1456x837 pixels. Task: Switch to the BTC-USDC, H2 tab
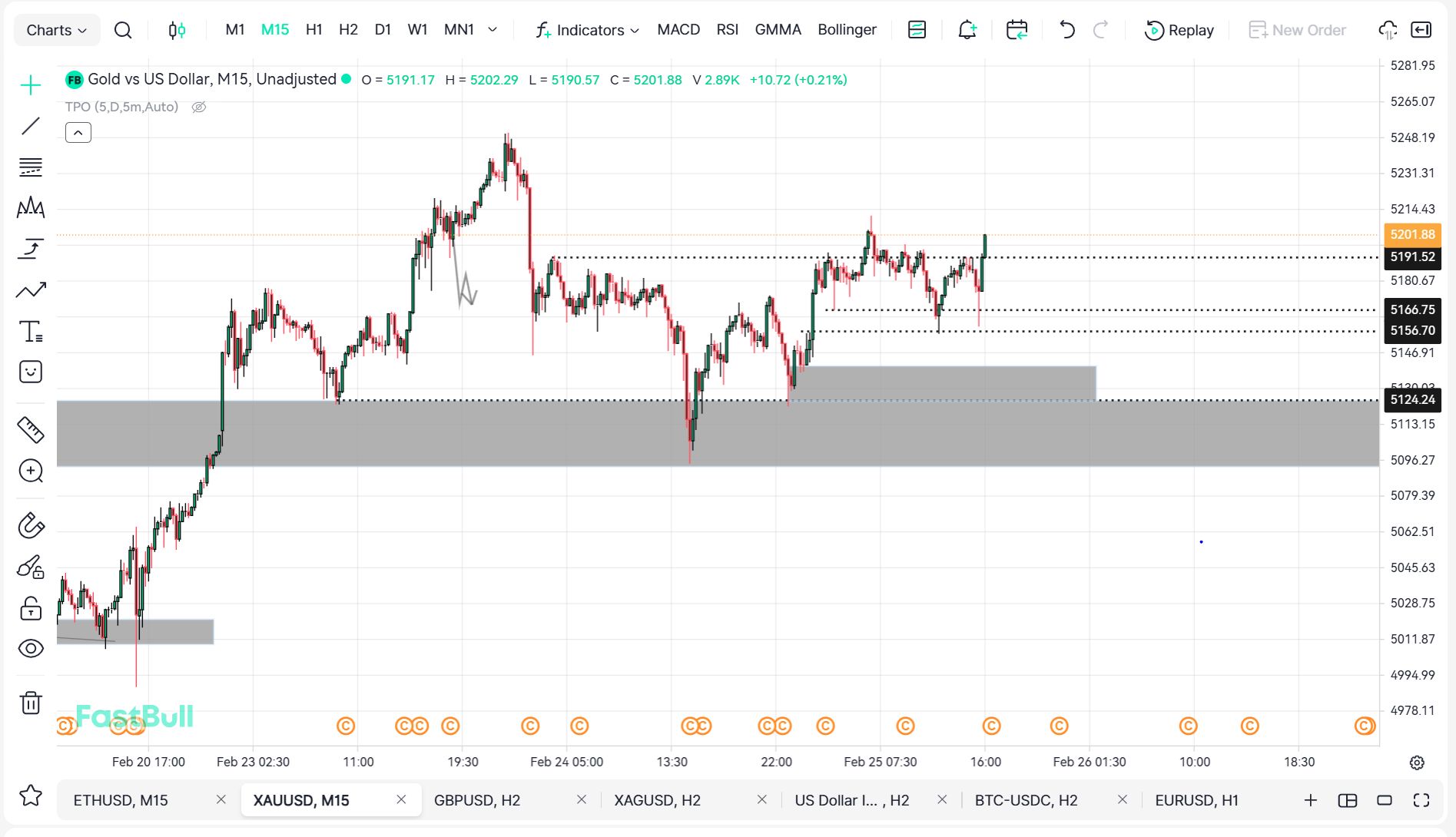point(1026,800)
